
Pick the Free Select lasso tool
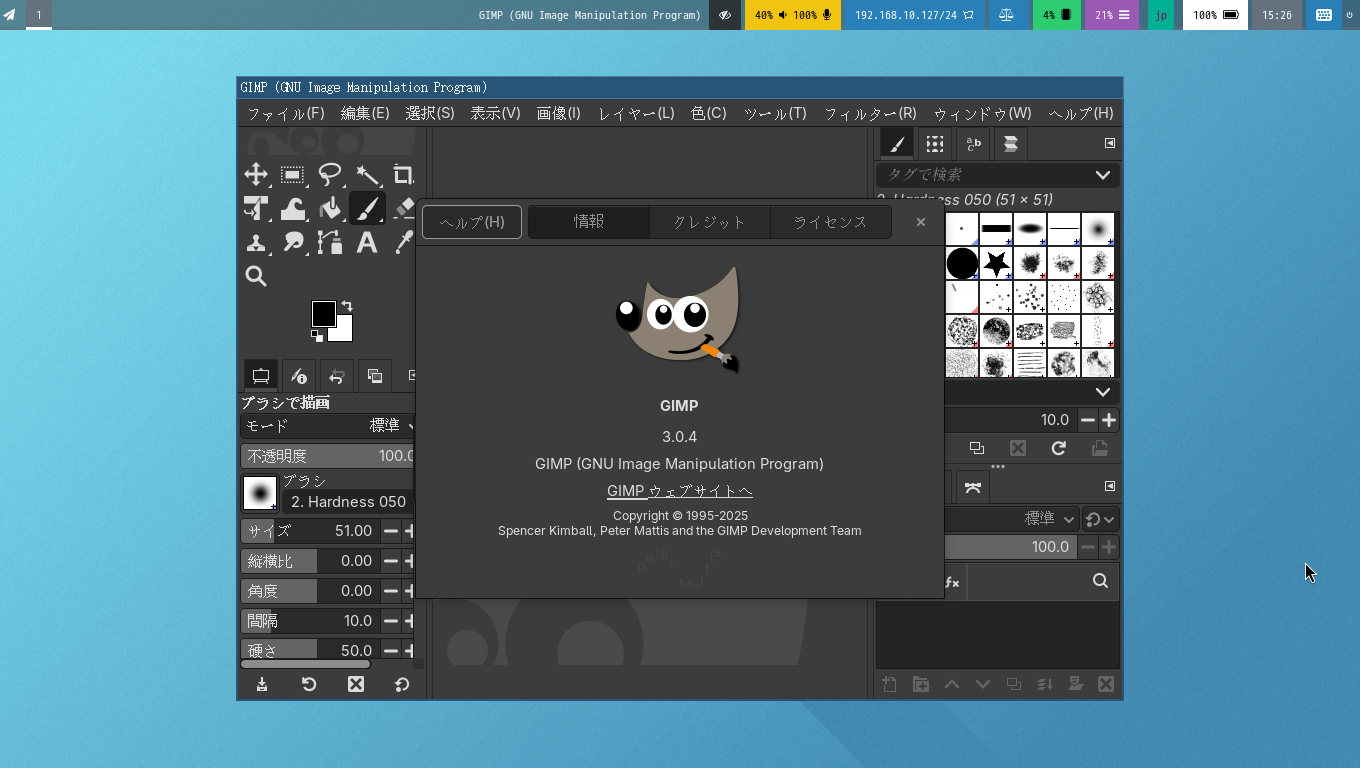330,175
